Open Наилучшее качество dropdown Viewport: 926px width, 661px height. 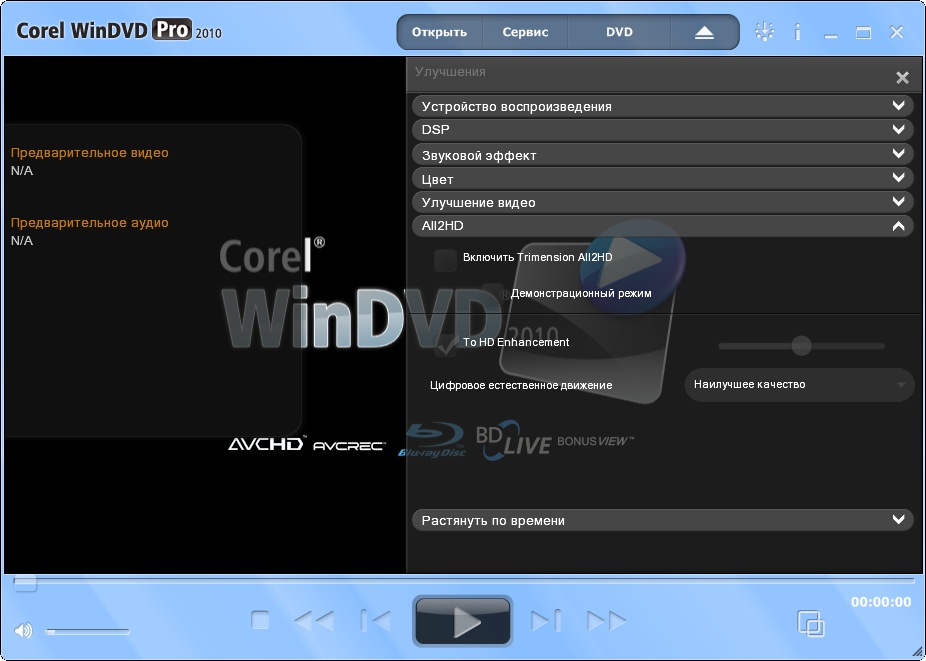pyautogui.click(x=799, y=385)
